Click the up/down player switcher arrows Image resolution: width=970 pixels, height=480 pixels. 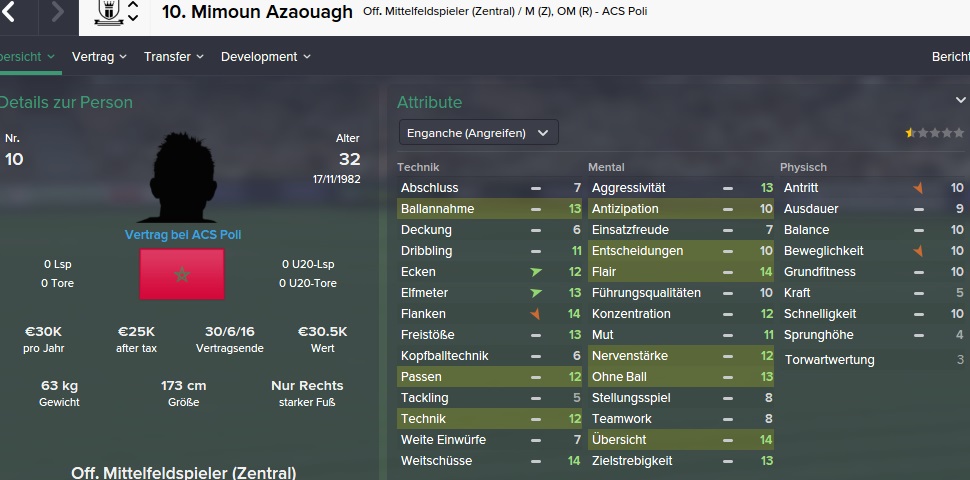coord(132,13)
